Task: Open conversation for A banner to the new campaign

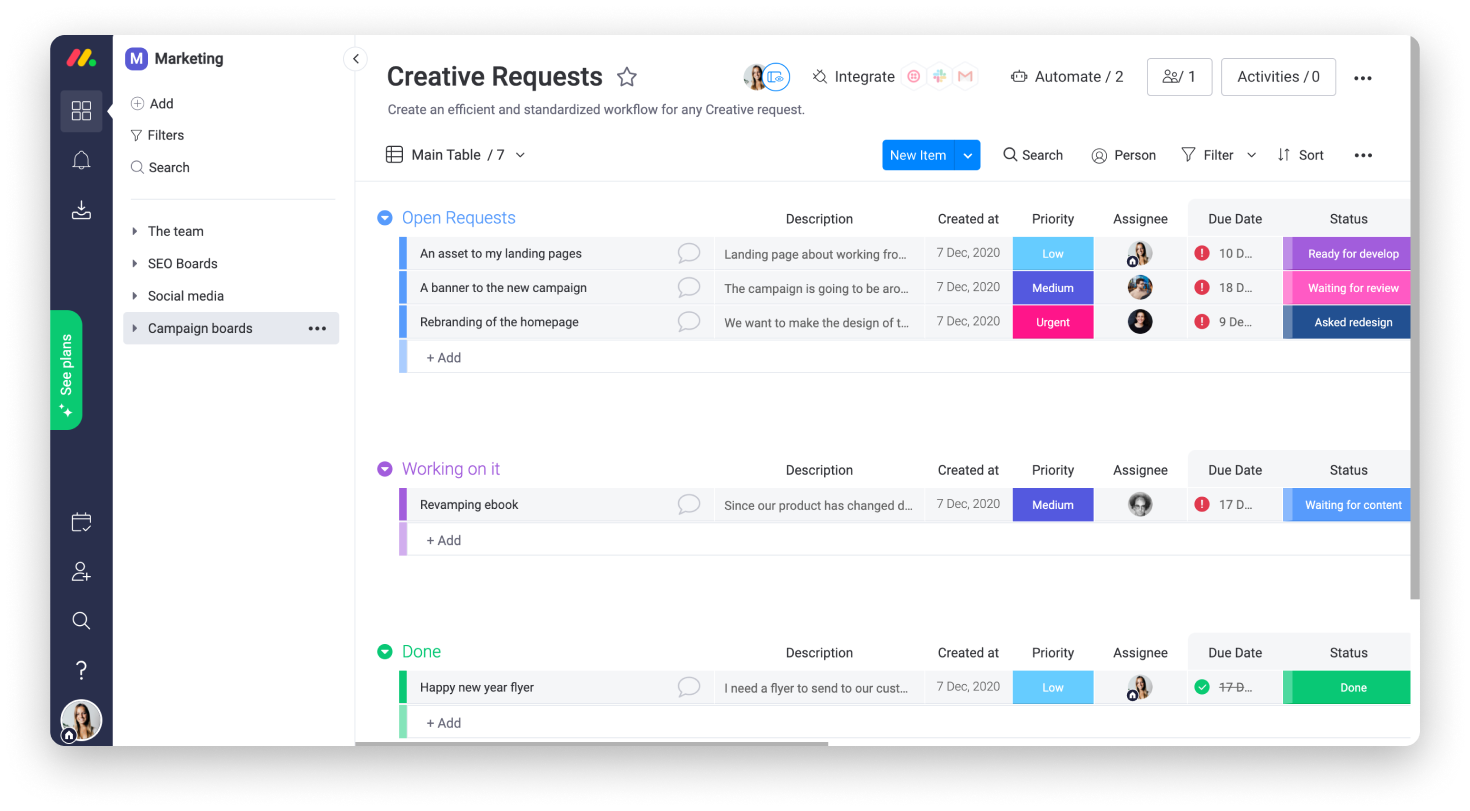Action: [x=689, y=288]
